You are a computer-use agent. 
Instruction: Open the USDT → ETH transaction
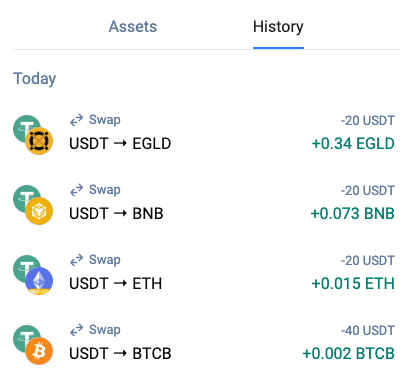[204, 273]
